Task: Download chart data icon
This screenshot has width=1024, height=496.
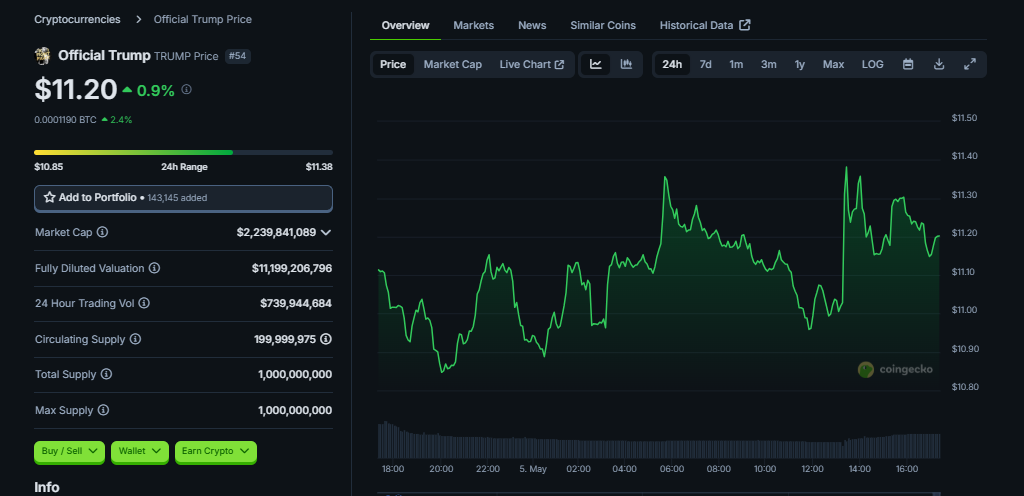Action: point(939,64)
